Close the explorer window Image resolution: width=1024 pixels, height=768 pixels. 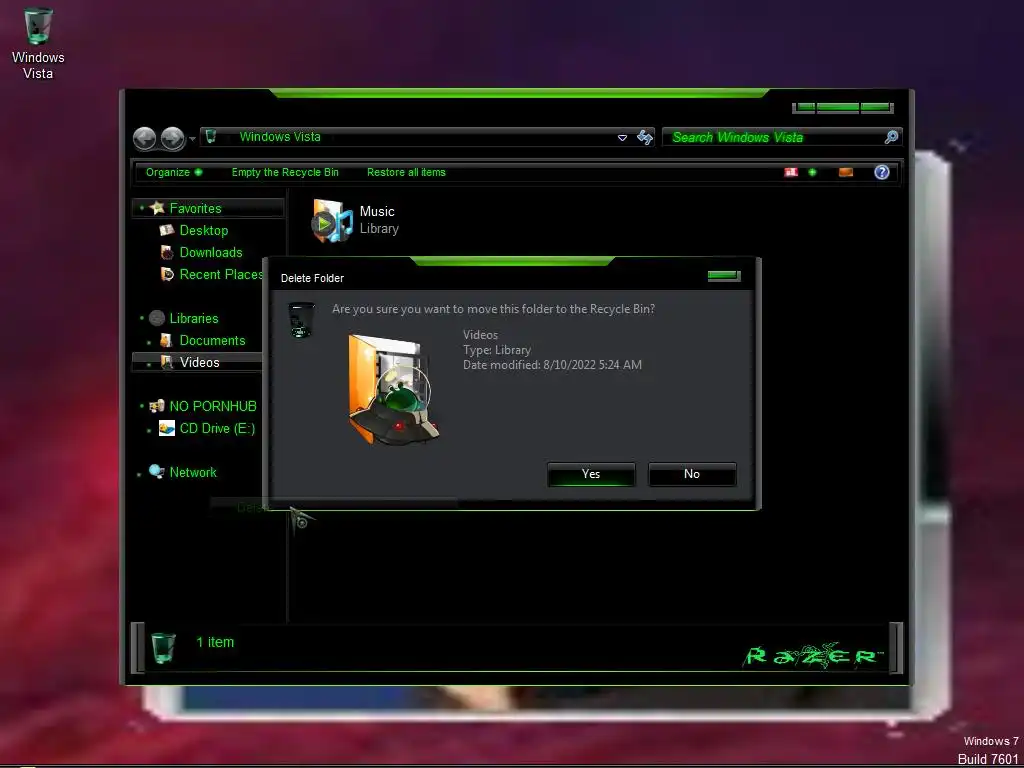point(876,108)
